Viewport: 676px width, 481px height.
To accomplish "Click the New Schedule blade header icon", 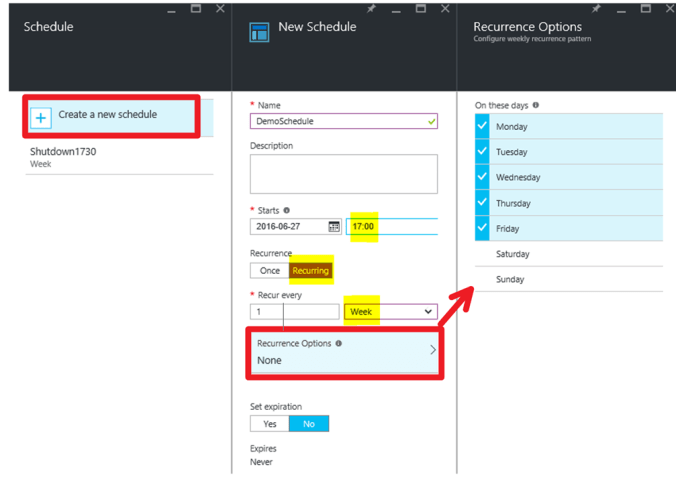I will (x=260, y=30).
